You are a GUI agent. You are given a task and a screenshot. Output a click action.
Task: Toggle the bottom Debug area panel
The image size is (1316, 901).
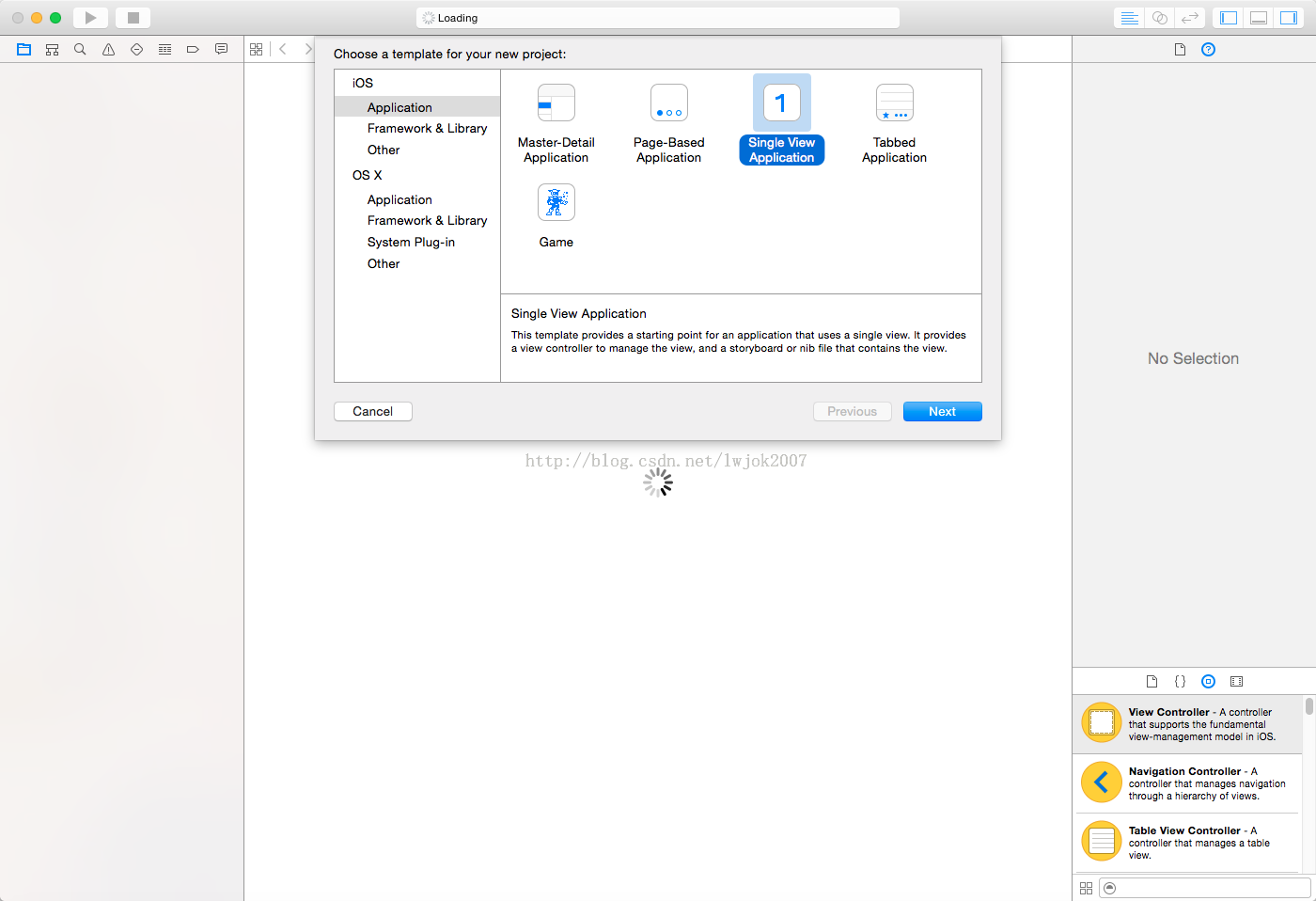tap(1259, 18)
